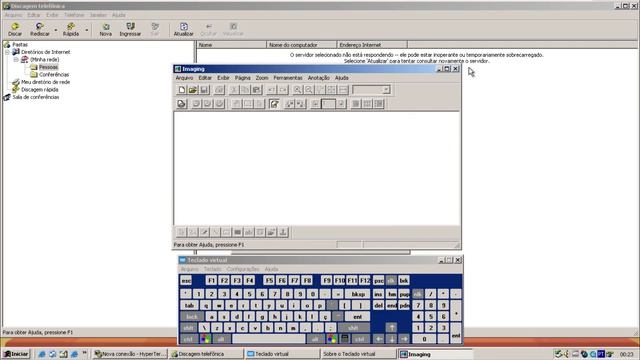Click the Print icon in the Imaging toolbar
Image resolution: width=640 pixels, height=360 pixels.
(x=219, y=90)
